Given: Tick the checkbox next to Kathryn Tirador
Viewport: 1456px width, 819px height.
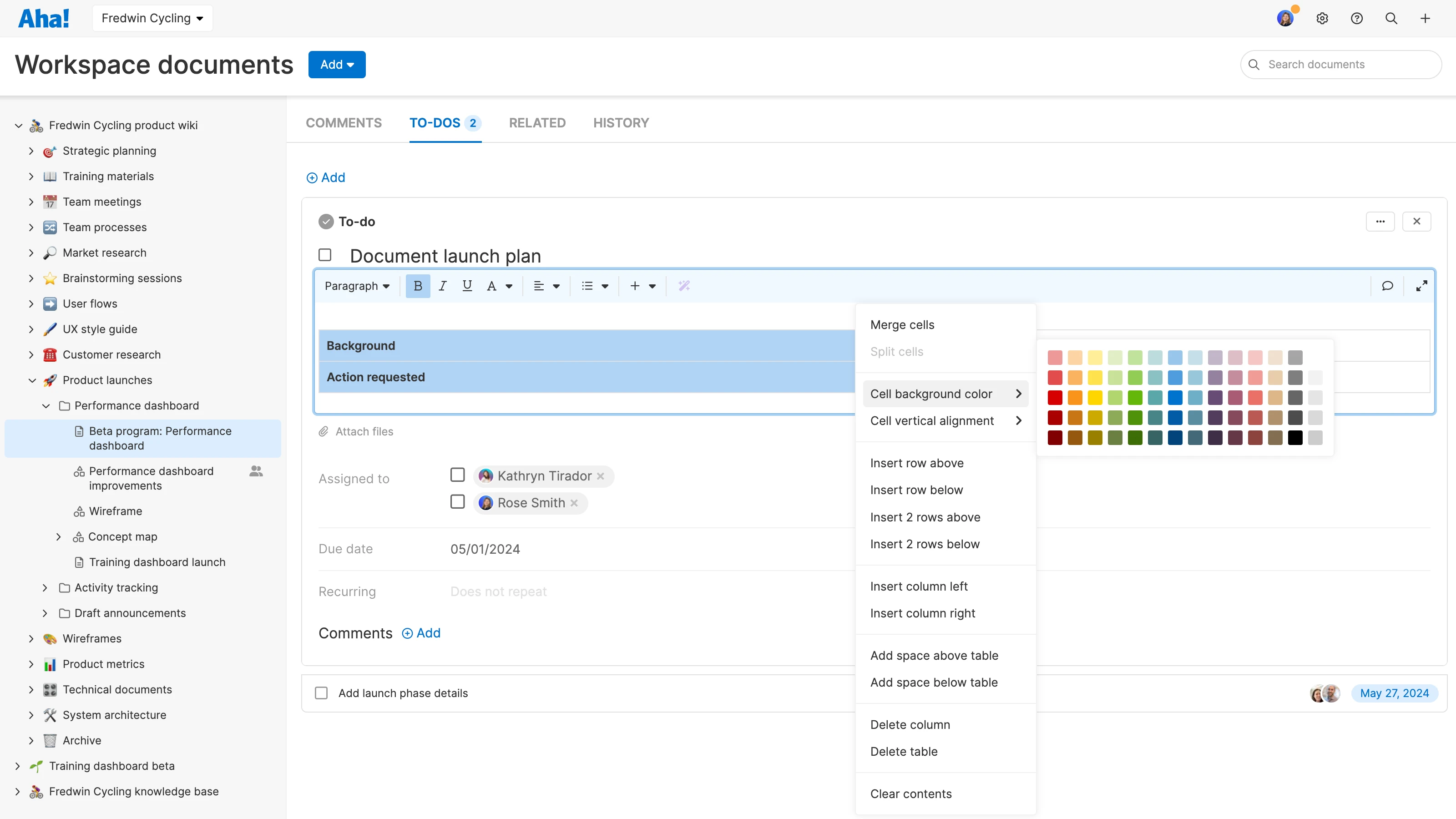Looking at the screenshot, I should pos(457,475).
